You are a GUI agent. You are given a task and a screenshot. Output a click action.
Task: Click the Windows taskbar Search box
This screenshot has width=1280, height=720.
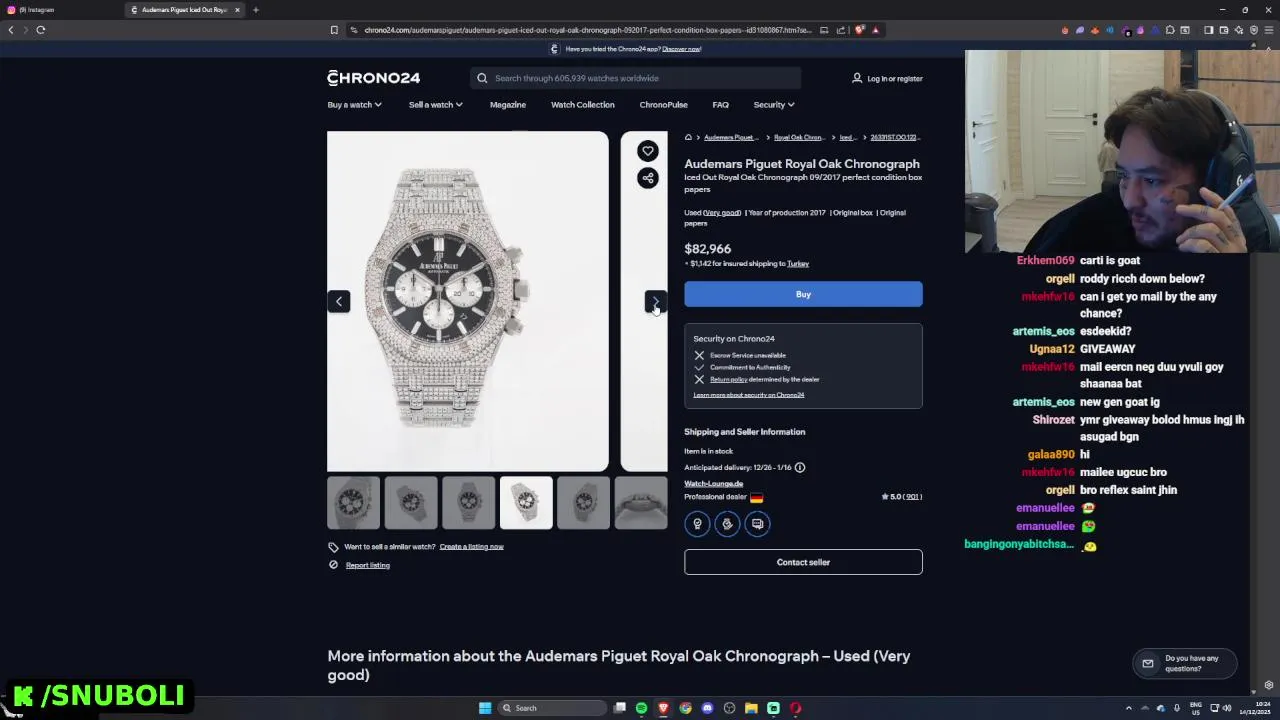pyautogui.click(x=552, y=708)
